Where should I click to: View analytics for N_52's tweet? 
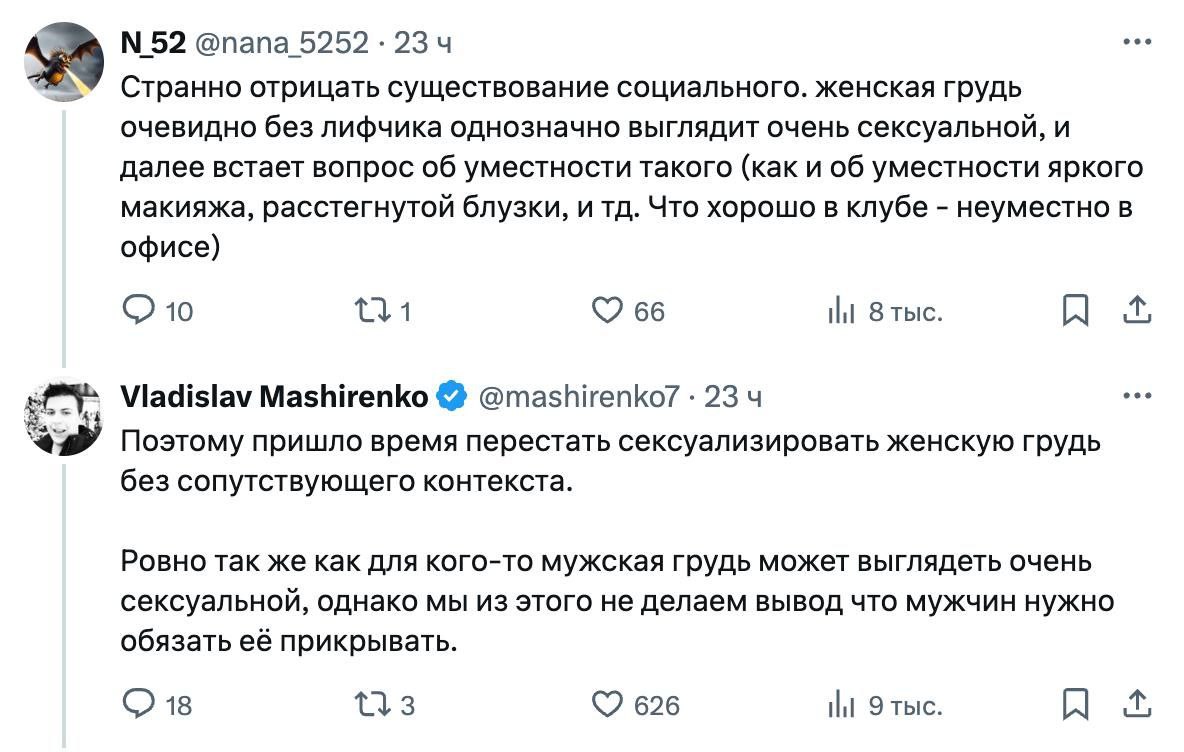(840, 312)
